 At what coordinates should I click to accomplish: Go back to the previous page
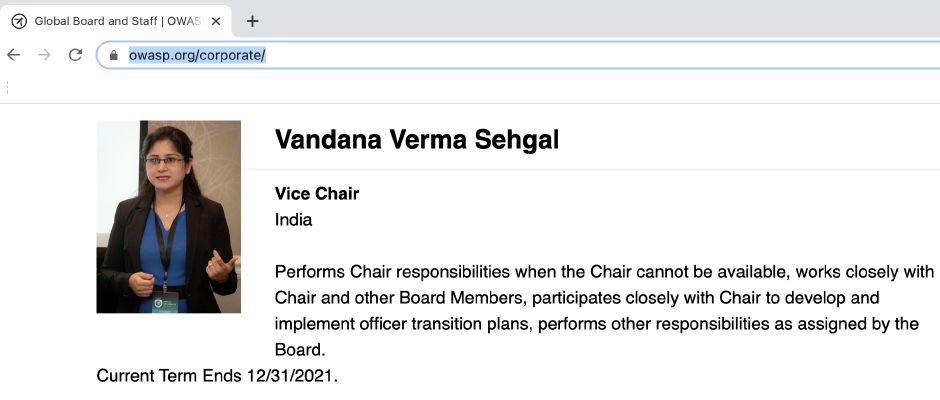tap(13, 55)
